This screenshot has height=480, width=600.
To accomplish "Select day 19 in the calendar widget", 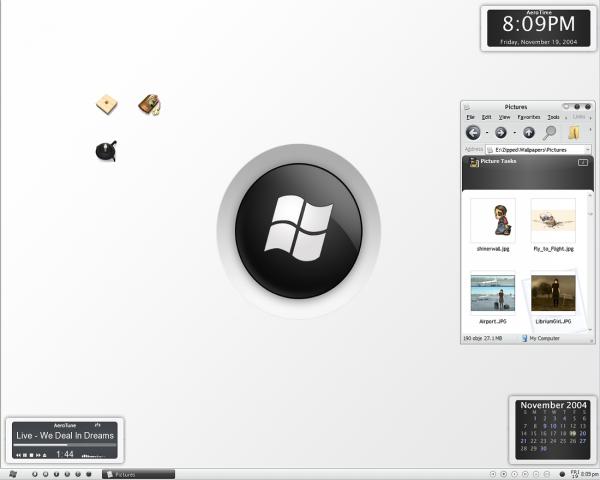I will pyautogui.click(x=572, y=433).
